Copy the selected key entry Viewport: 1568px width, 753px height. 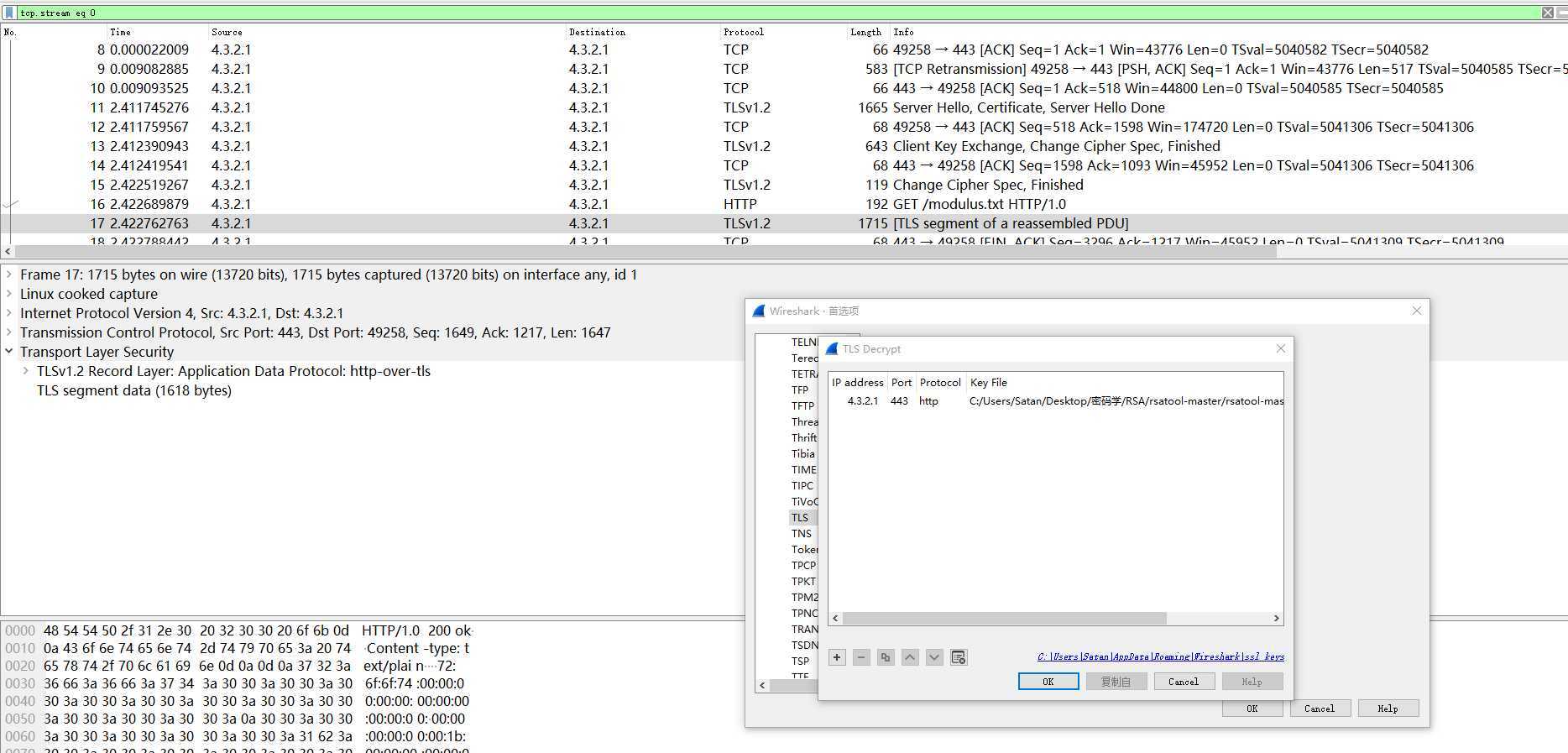click(x=886, y=657)
